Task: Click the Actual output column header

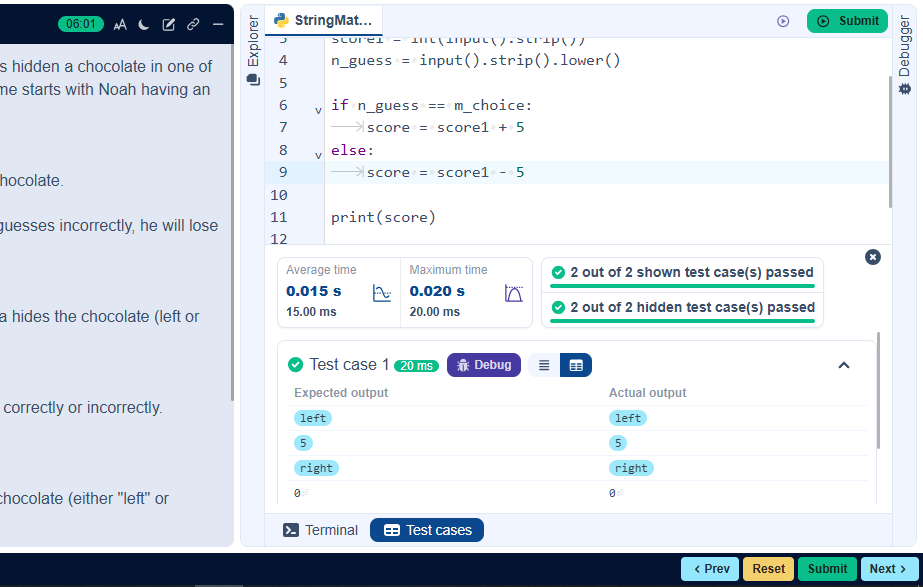Action: pos(648,393)
